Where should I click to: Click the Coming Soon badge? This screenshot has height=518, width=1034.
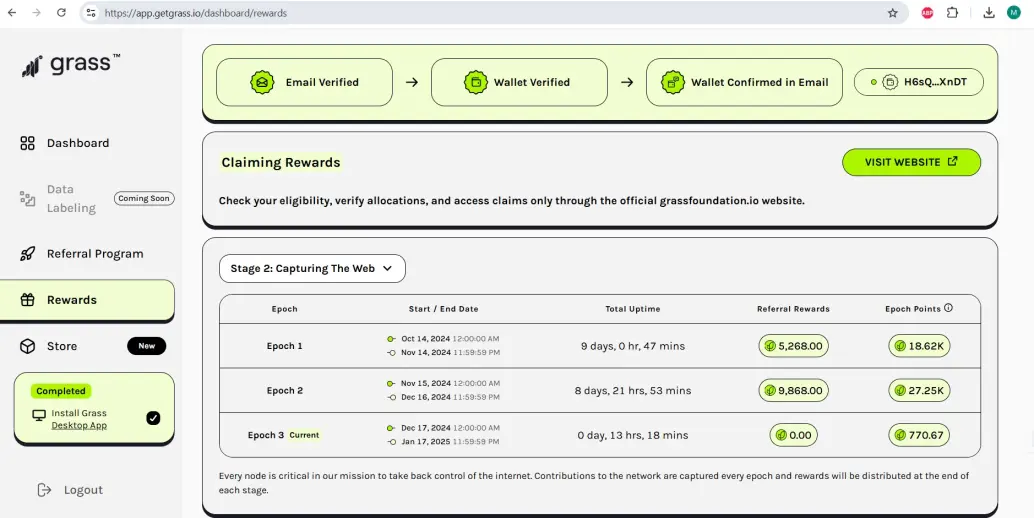coord(144,198)
